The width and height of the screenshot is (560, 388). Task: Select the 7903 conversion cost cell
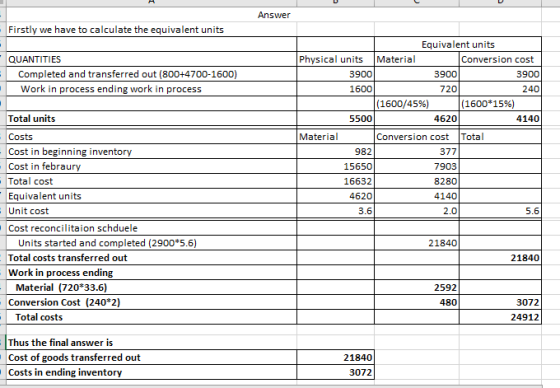(417, 166)
